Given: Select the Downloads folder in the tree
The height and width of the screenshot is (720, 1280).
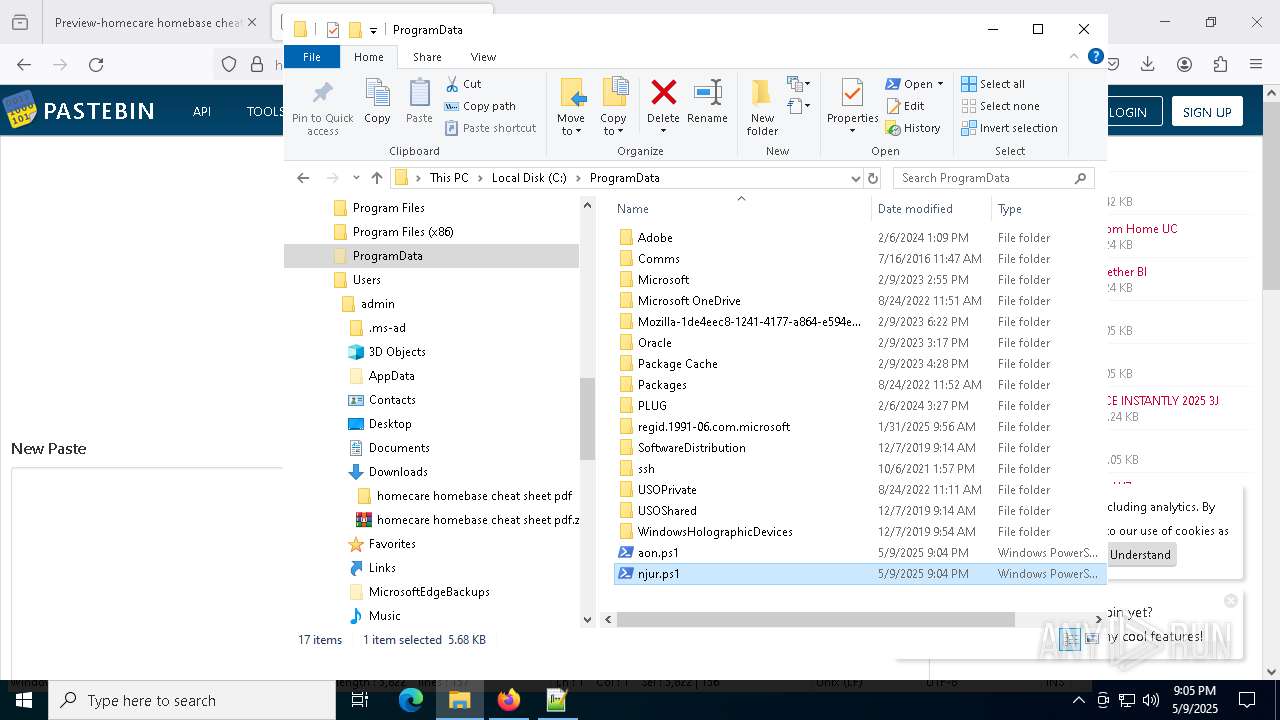Looking at the screenshot, I should (x=398, y=472).
